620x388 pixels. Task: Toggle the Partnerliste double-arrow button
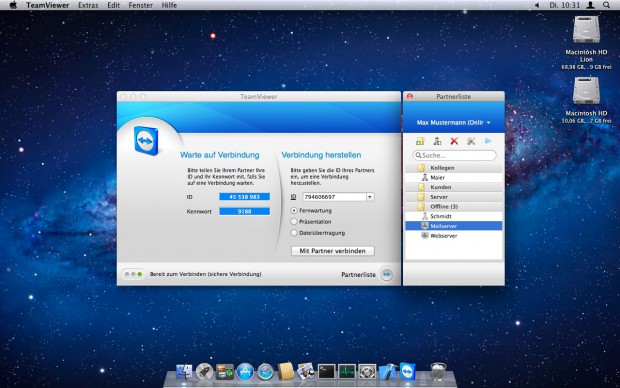386,274
